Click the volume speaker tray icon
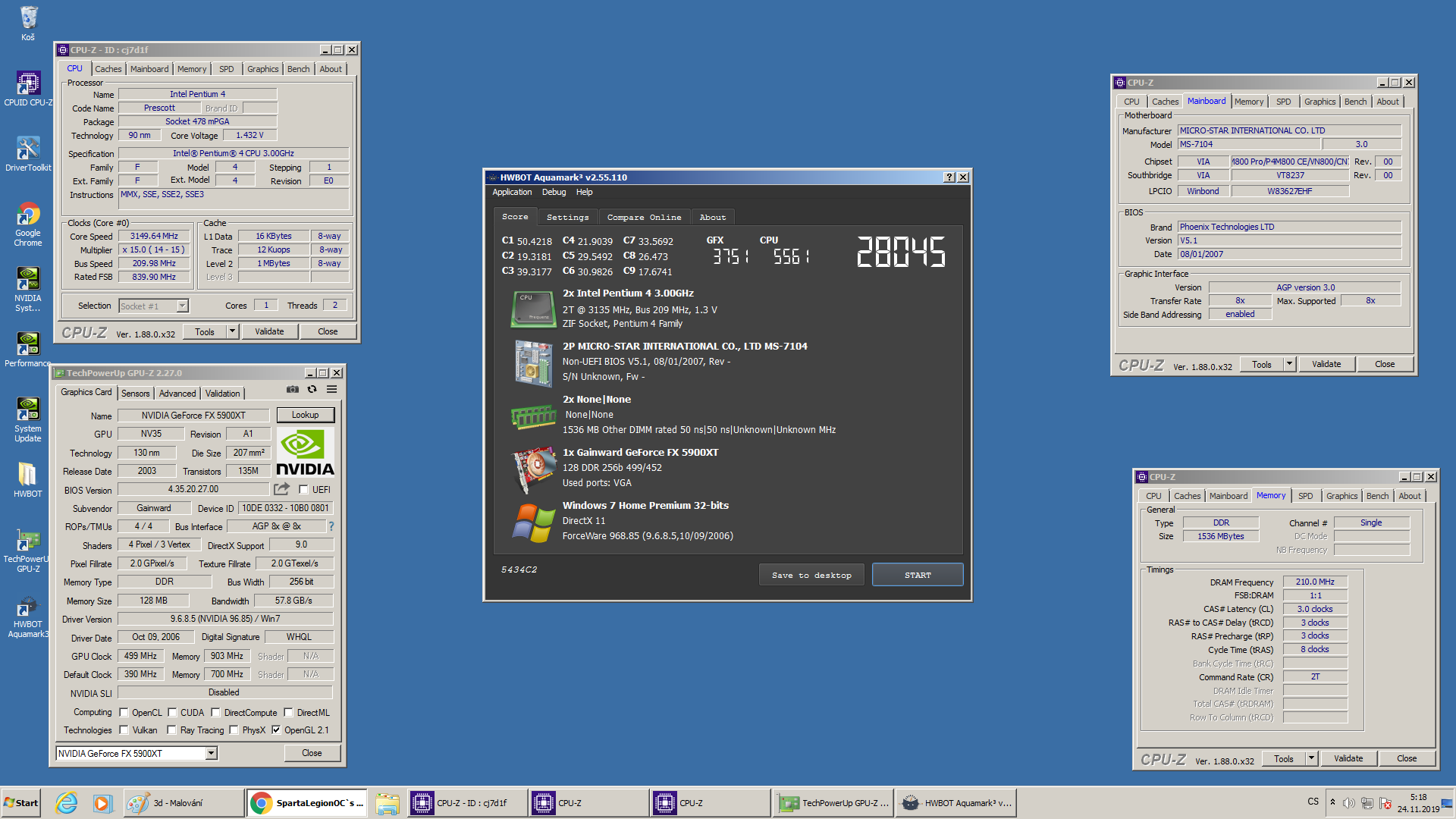This screenshot has height=819, width=1456. (x=1349, y=803)
